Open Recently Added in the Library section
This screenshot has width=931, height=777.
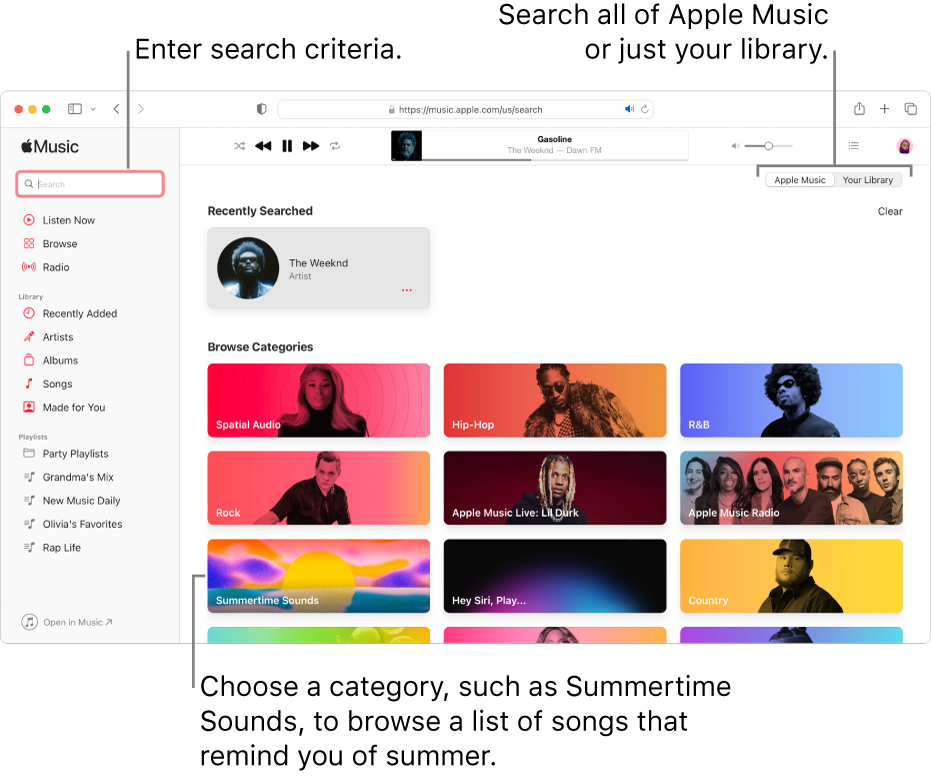79,313
